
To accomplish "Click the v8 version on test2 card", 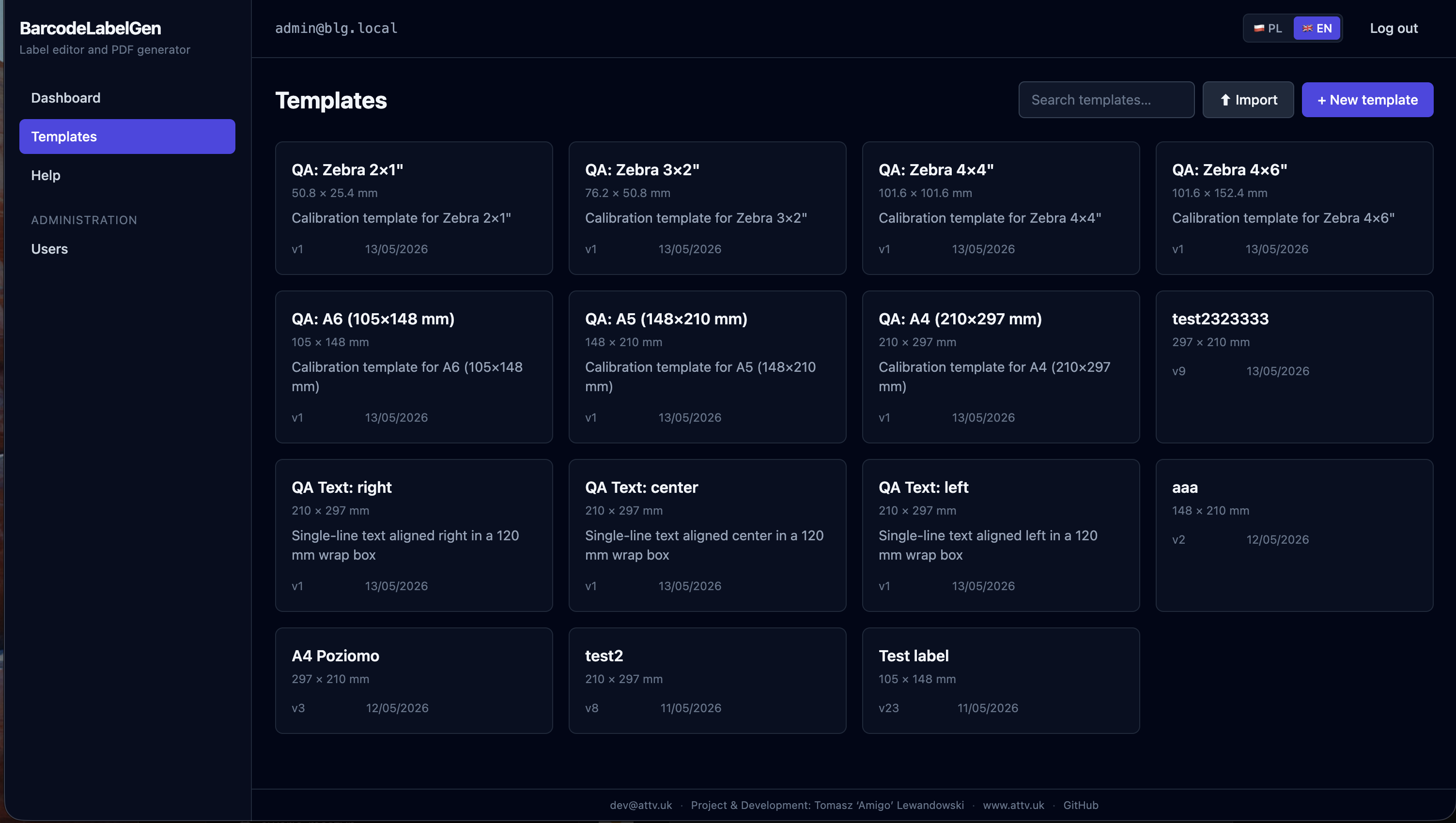I will coord(591,708).
